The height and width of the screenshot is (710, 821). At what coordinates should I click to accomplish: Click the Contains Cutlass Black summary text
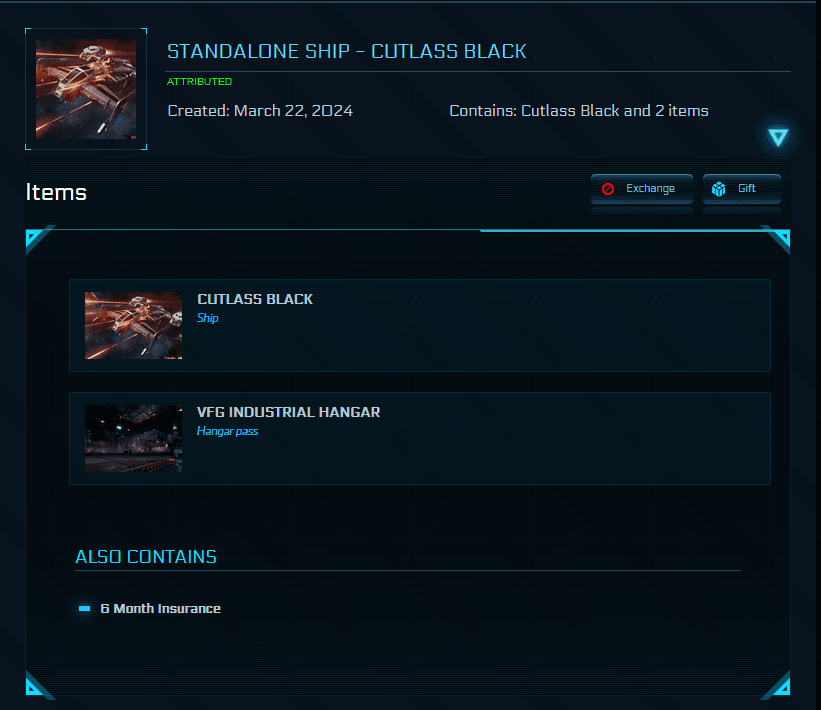(x=579, y=111)
